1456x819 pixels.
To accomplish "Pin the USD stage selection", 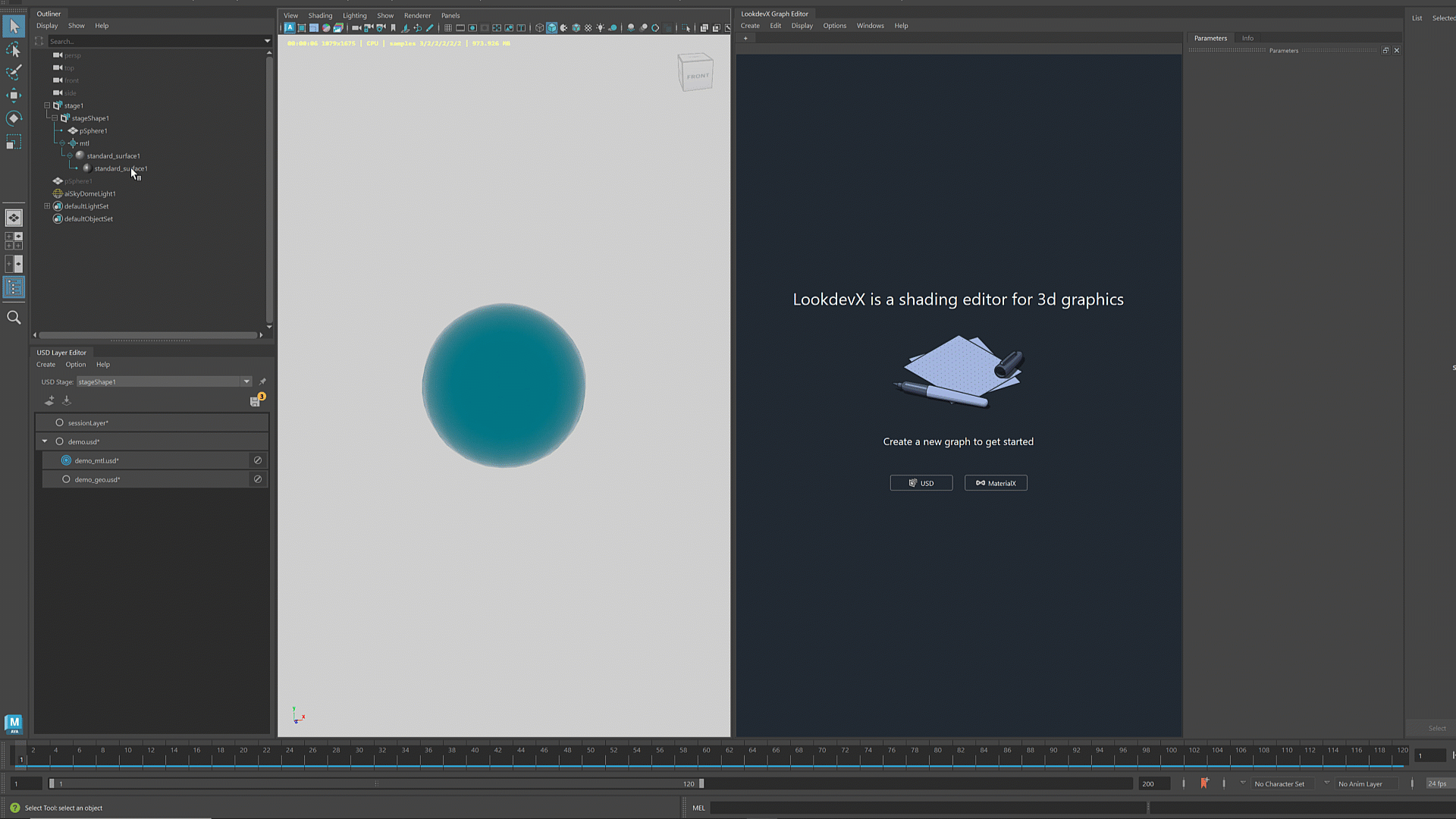I will tap(262, 381).
